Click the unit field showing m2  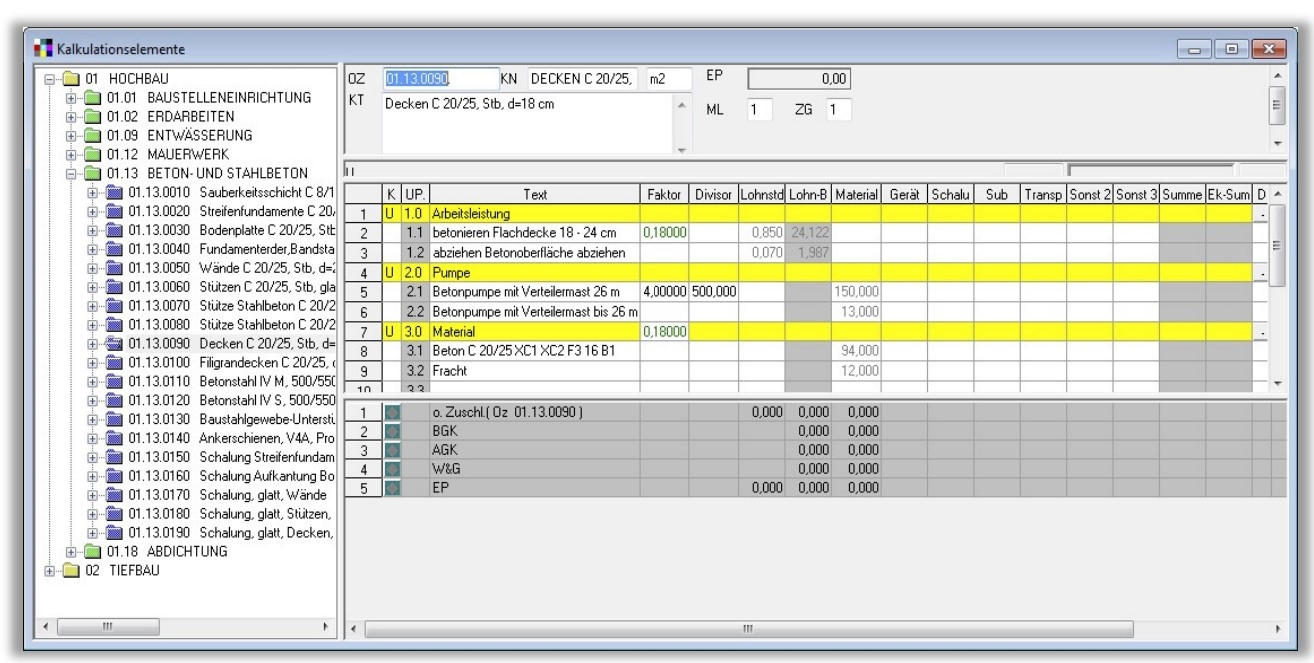669,79
